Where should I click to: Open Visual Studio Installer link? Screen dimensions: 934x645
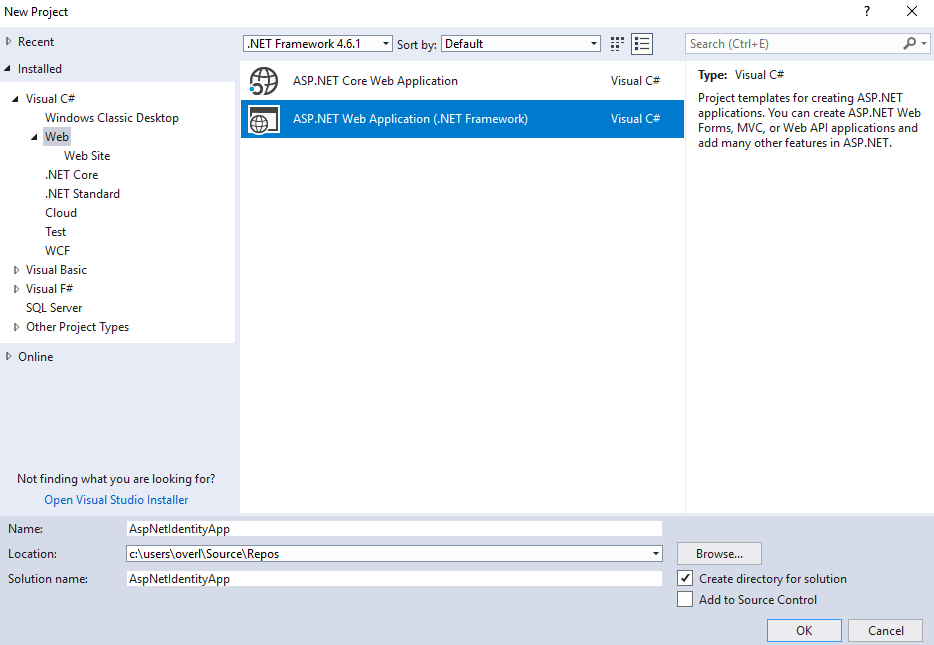tap(116, 500)
